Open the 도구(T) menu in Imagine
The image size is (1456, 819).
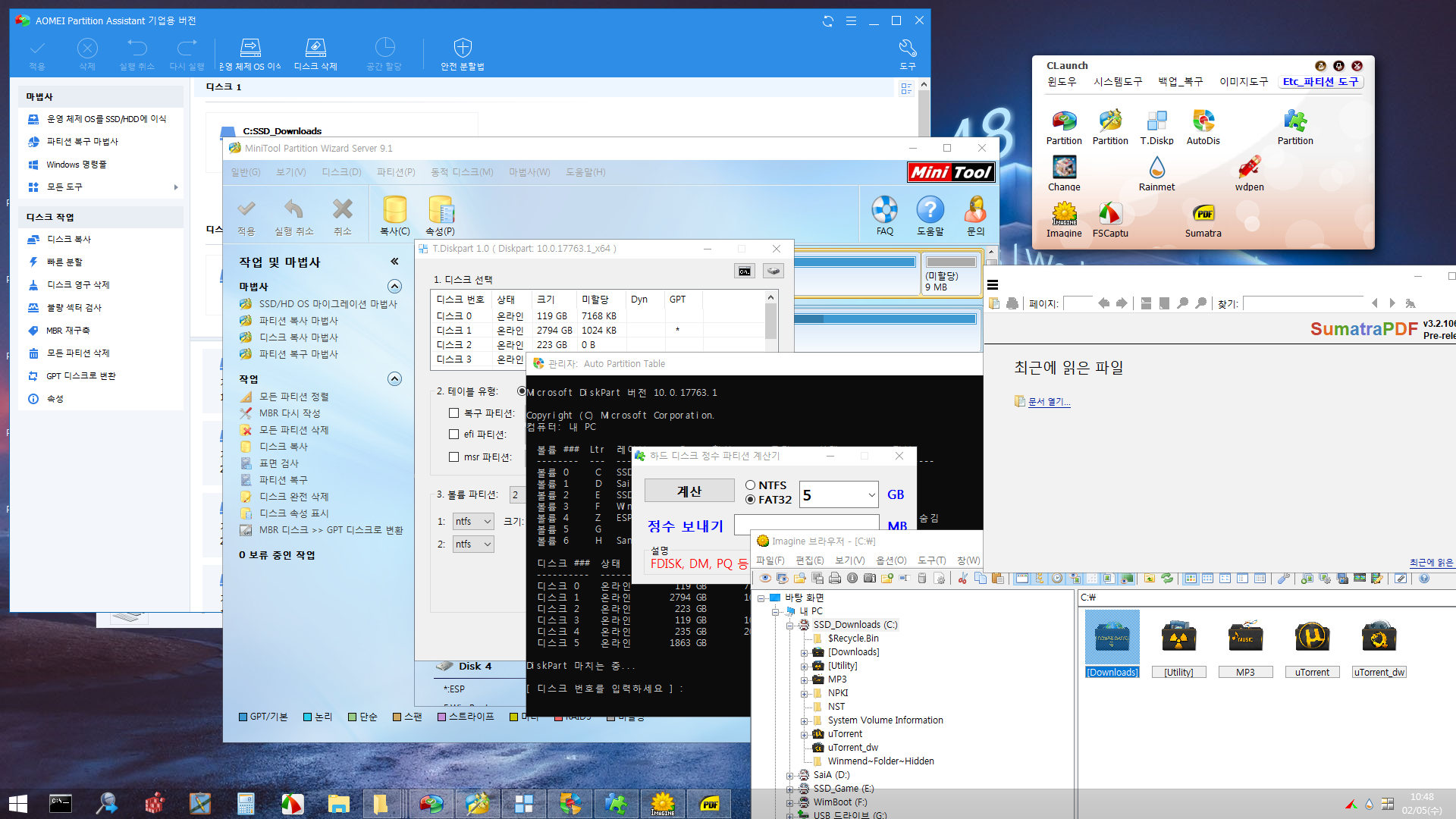click(x=931, y=560)
